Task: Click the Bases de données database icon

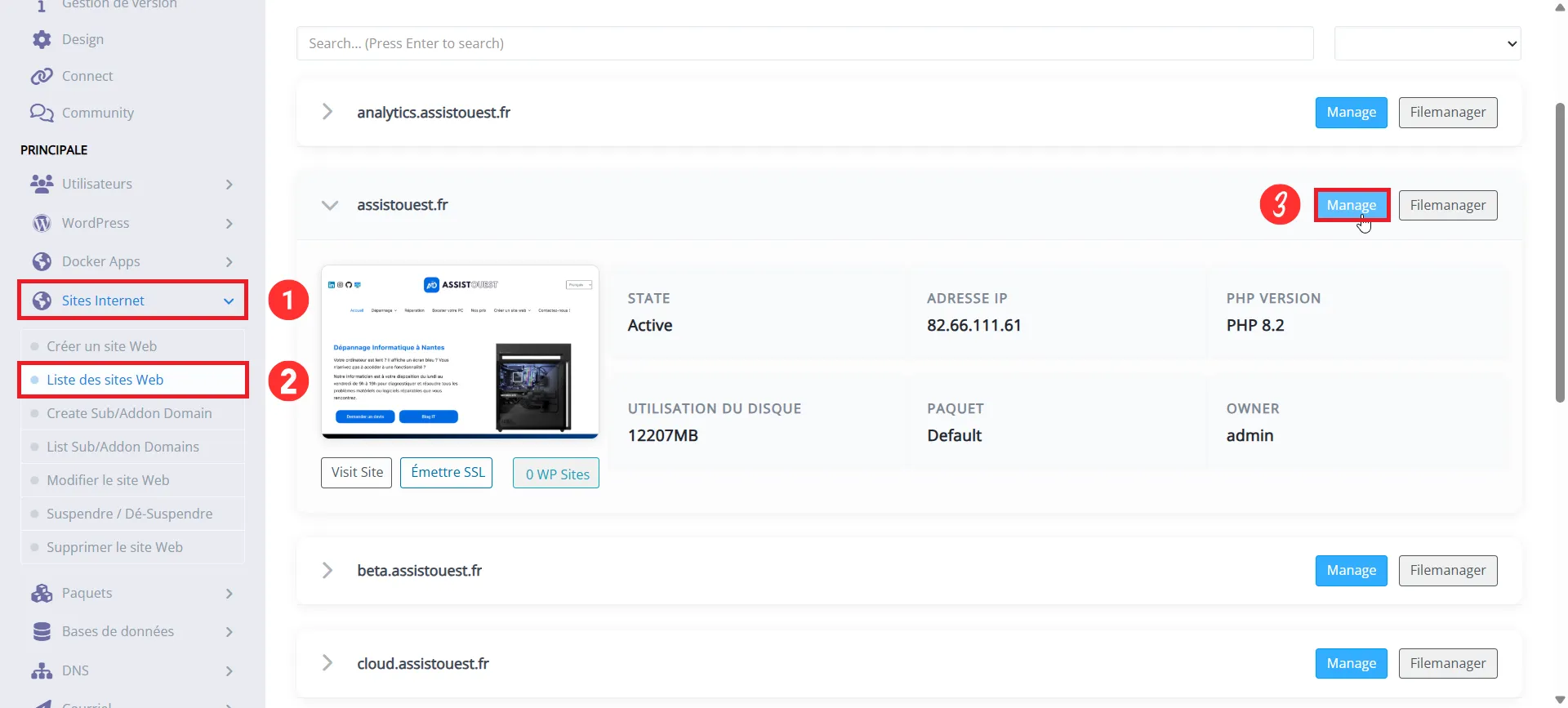Action: point(42,631)
